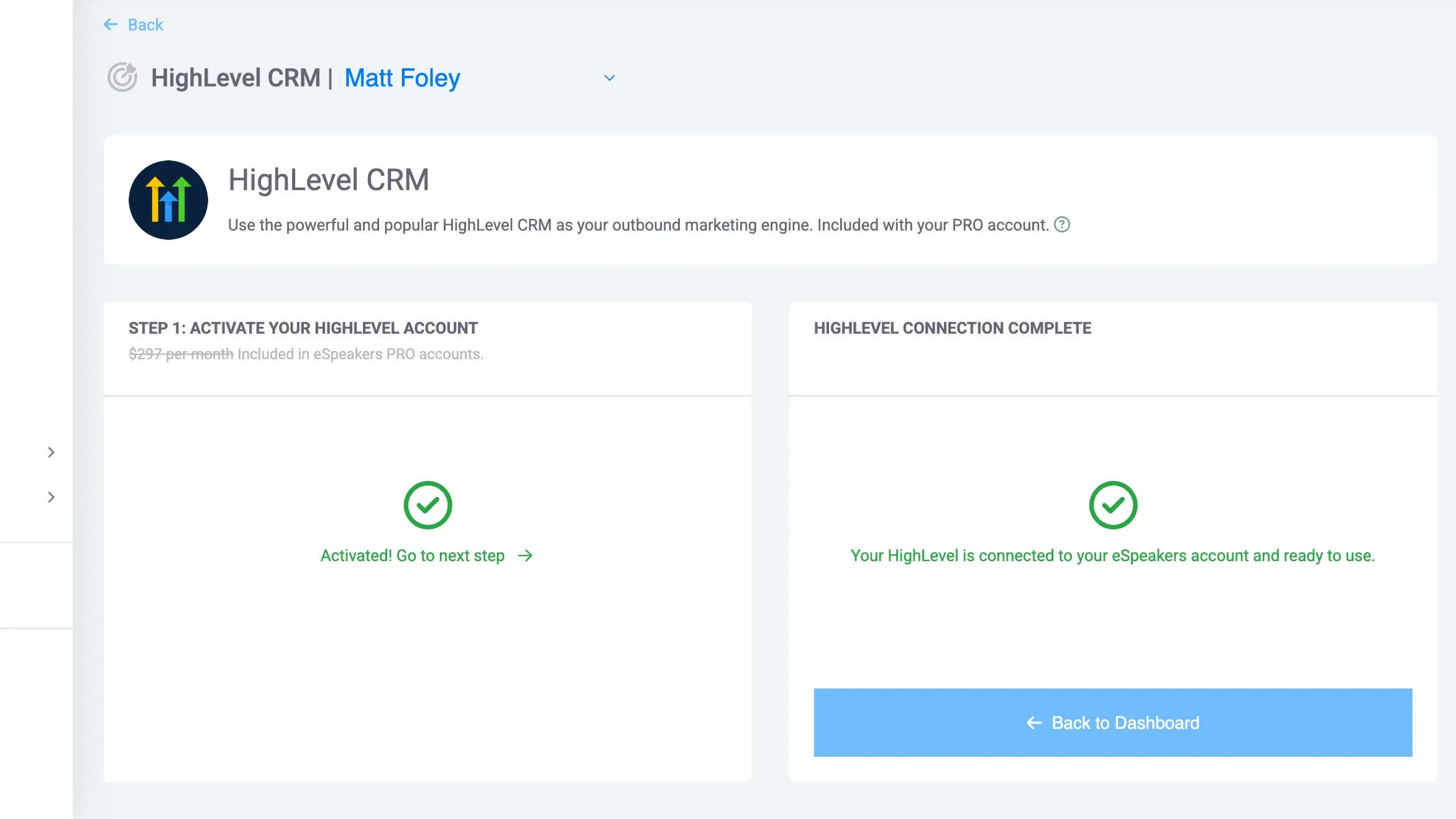Screen dimensions: 1456x819
Task: Click the STEP 1: ACTIVATE YOUR HIGHLEVEL ACCOUNT heading
Action: pos(303,328)
